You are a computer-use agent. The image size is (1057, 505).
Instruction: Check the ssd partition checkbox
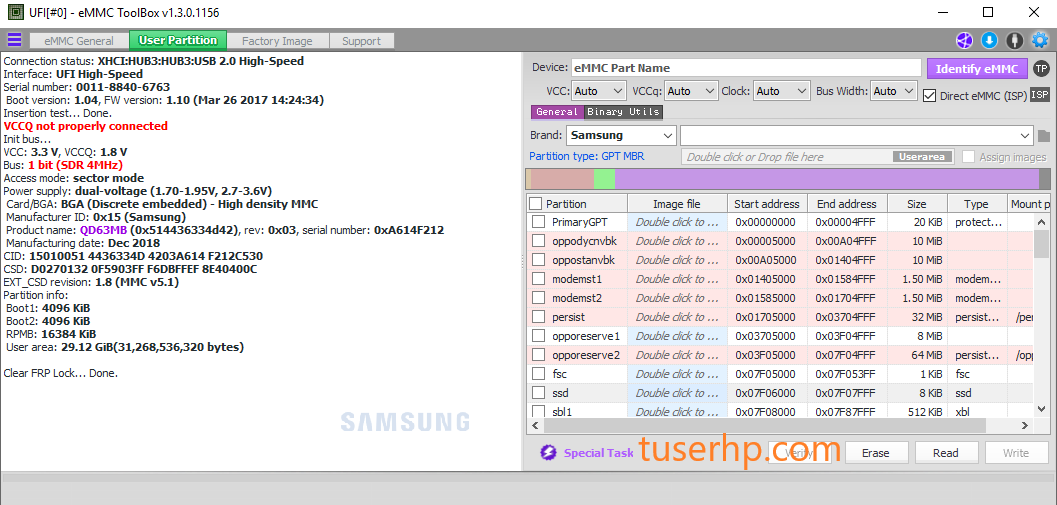(539, 392)
